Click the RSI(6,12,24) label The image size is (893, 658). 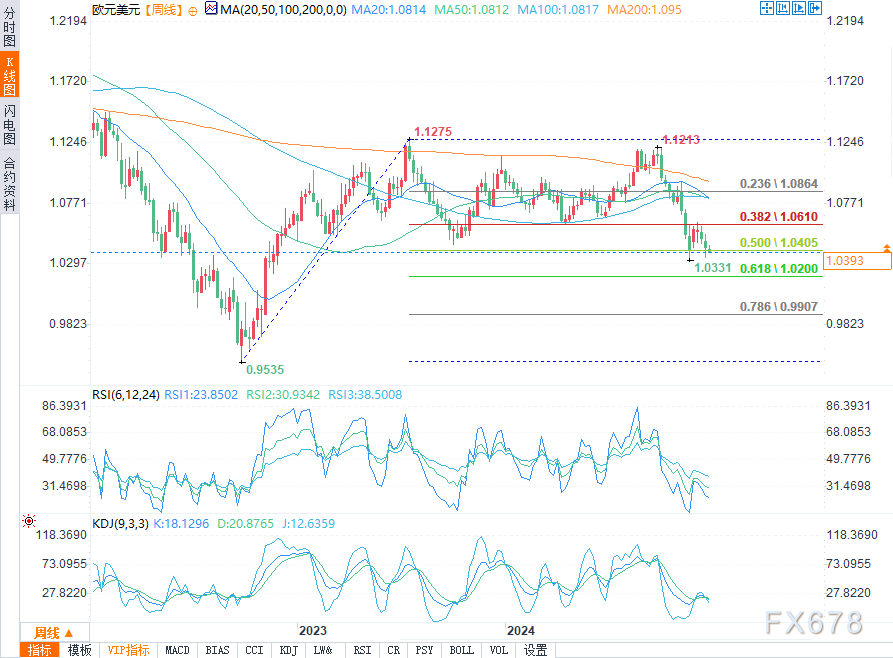coord(126,395)
